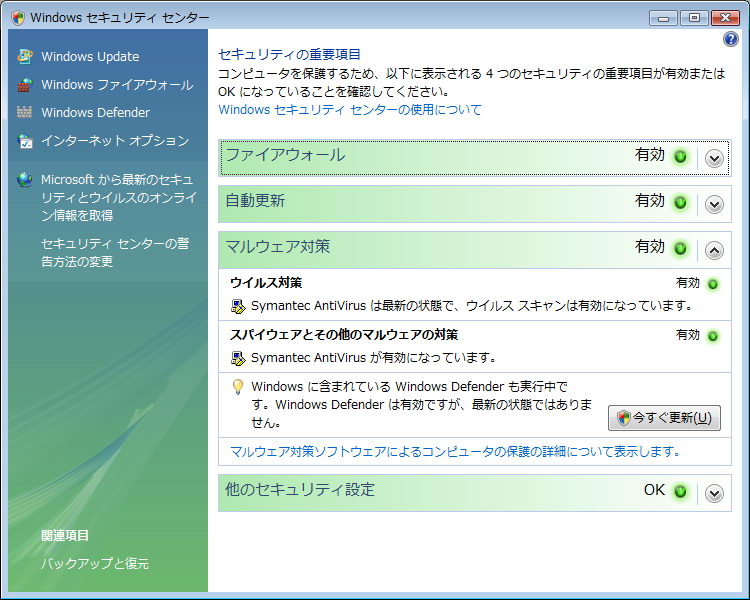
Task: Click the セキュリティの重要項目 heading
Action: (289, 55)
